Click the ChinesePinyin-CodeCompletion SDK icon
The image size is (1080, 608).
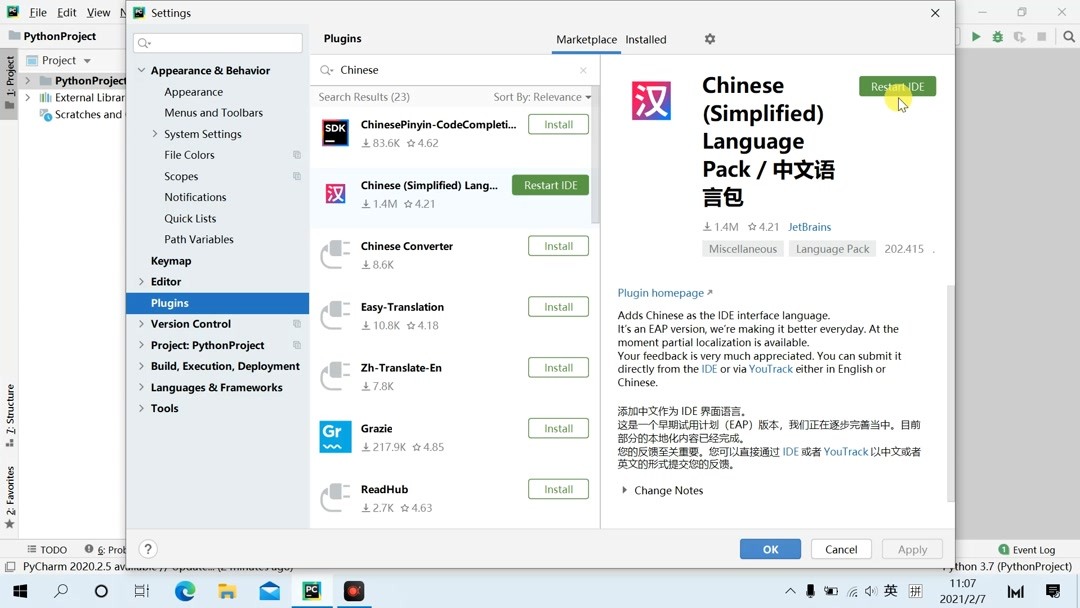pyautogui.click(x=334, y=131)
